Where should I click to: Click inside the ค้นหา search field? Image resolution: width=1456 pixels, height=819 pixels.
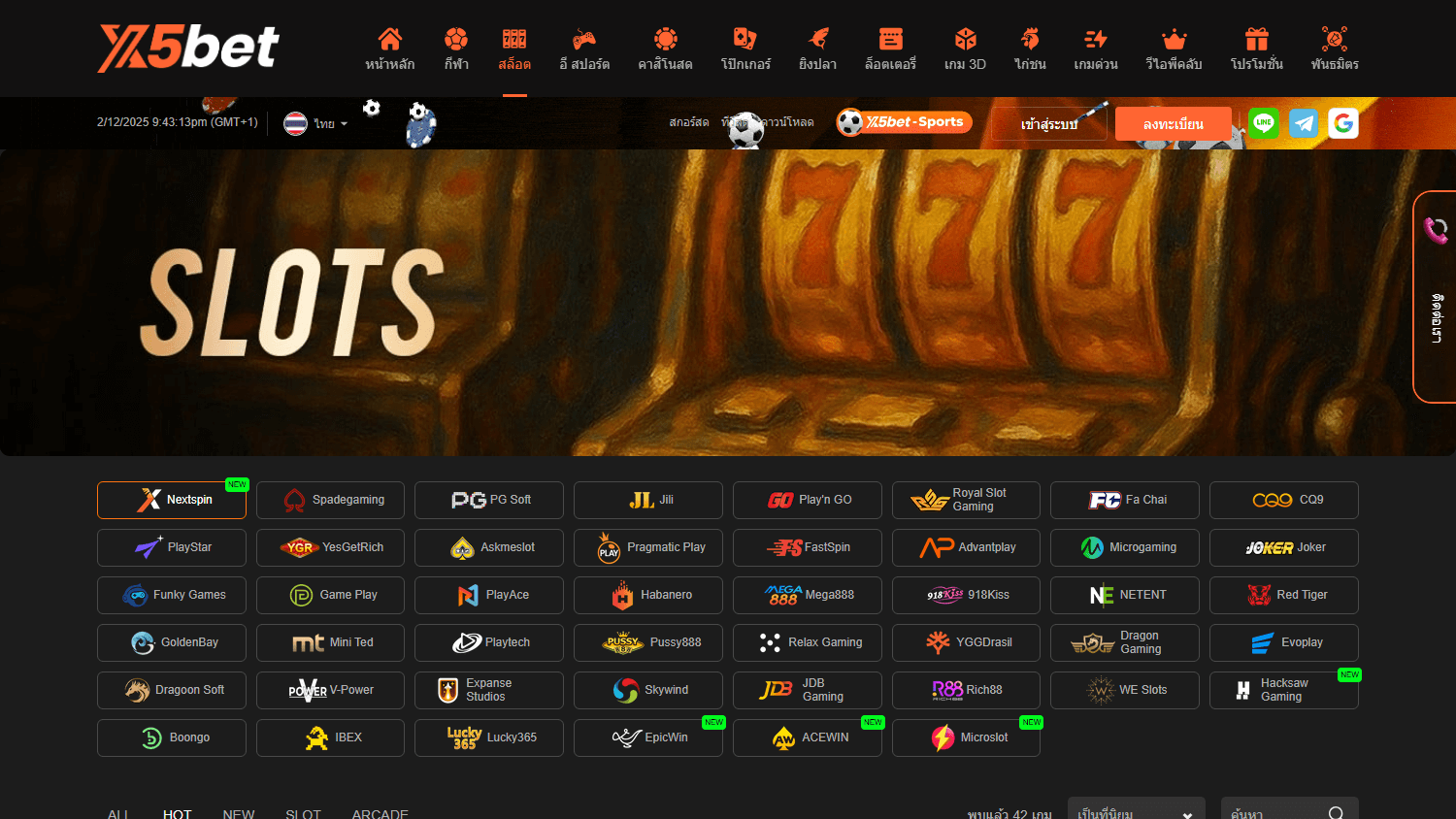[1281, 813]
